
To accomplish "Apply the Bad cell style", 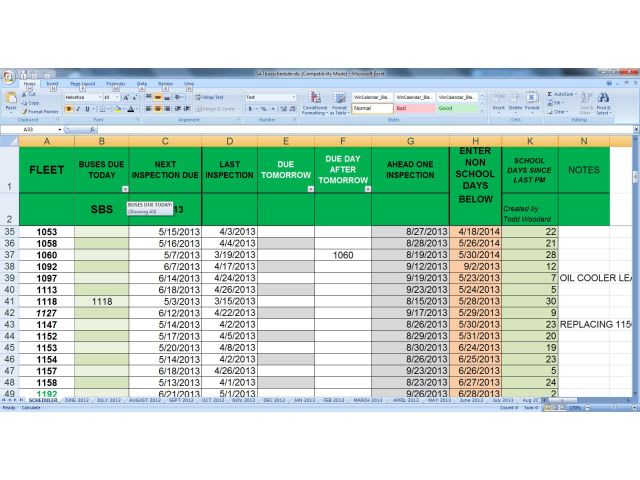I will (414, 108).
